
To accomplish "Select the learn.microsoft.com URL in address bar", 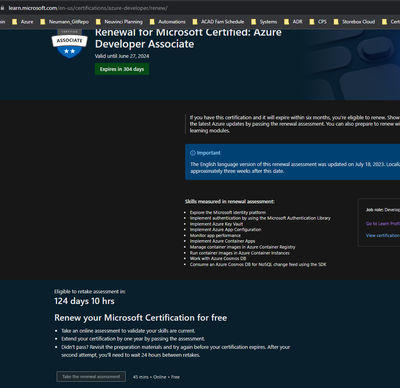I will (x=88, y=8).
